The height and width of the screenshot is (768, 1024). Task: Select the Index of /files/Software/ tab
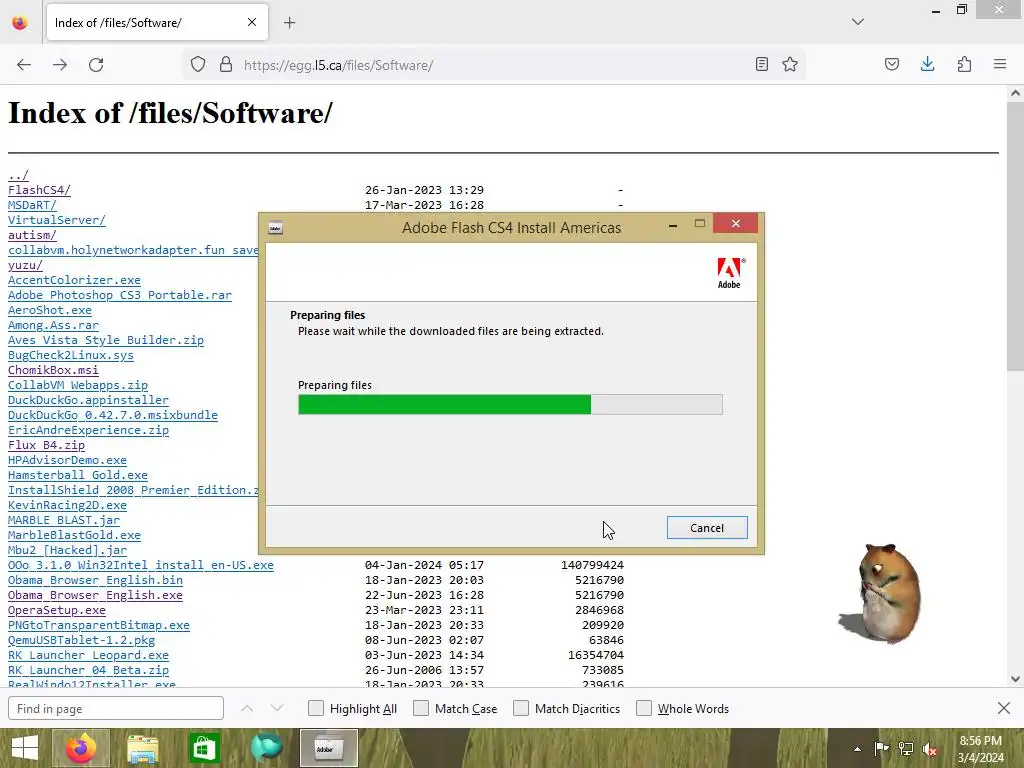click(x=157, y=23)
